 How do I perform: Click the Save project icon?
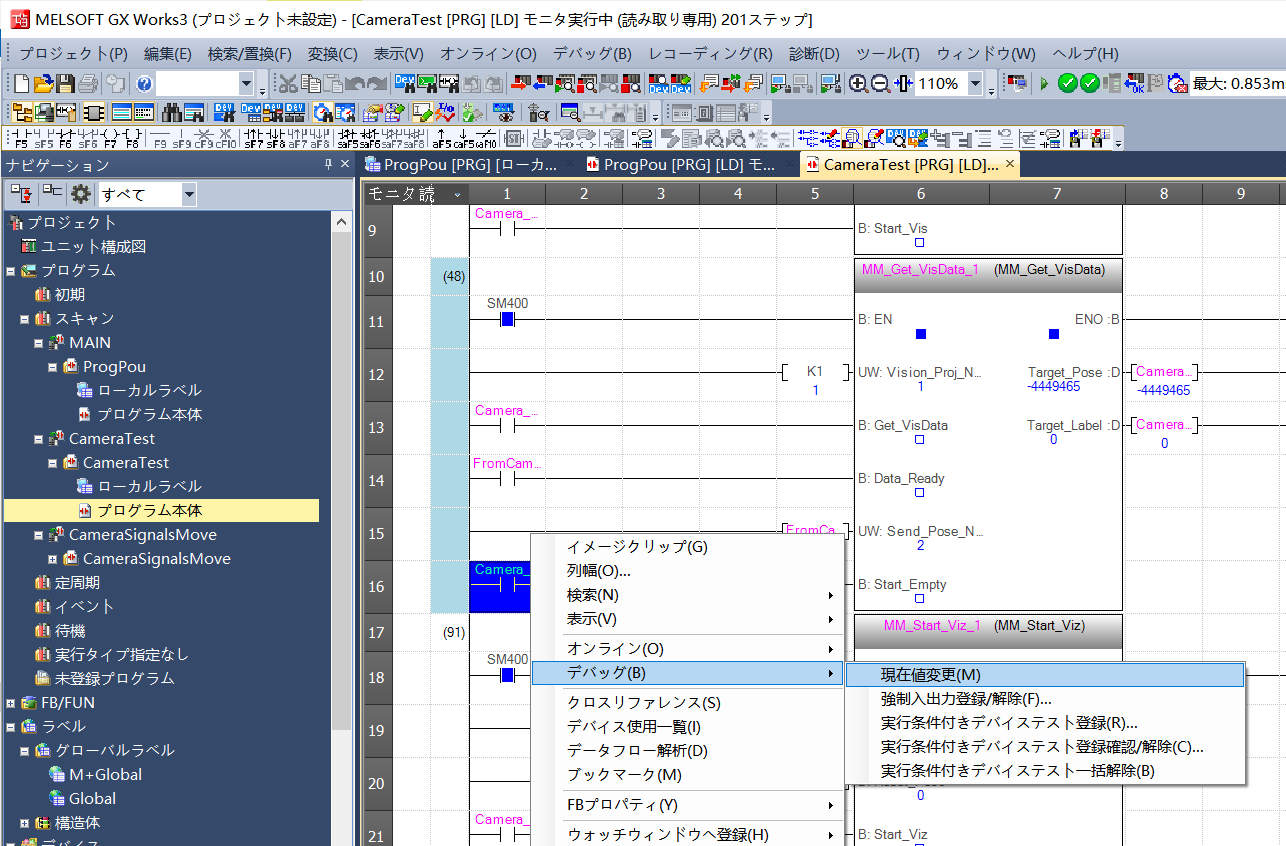(66, 84)
